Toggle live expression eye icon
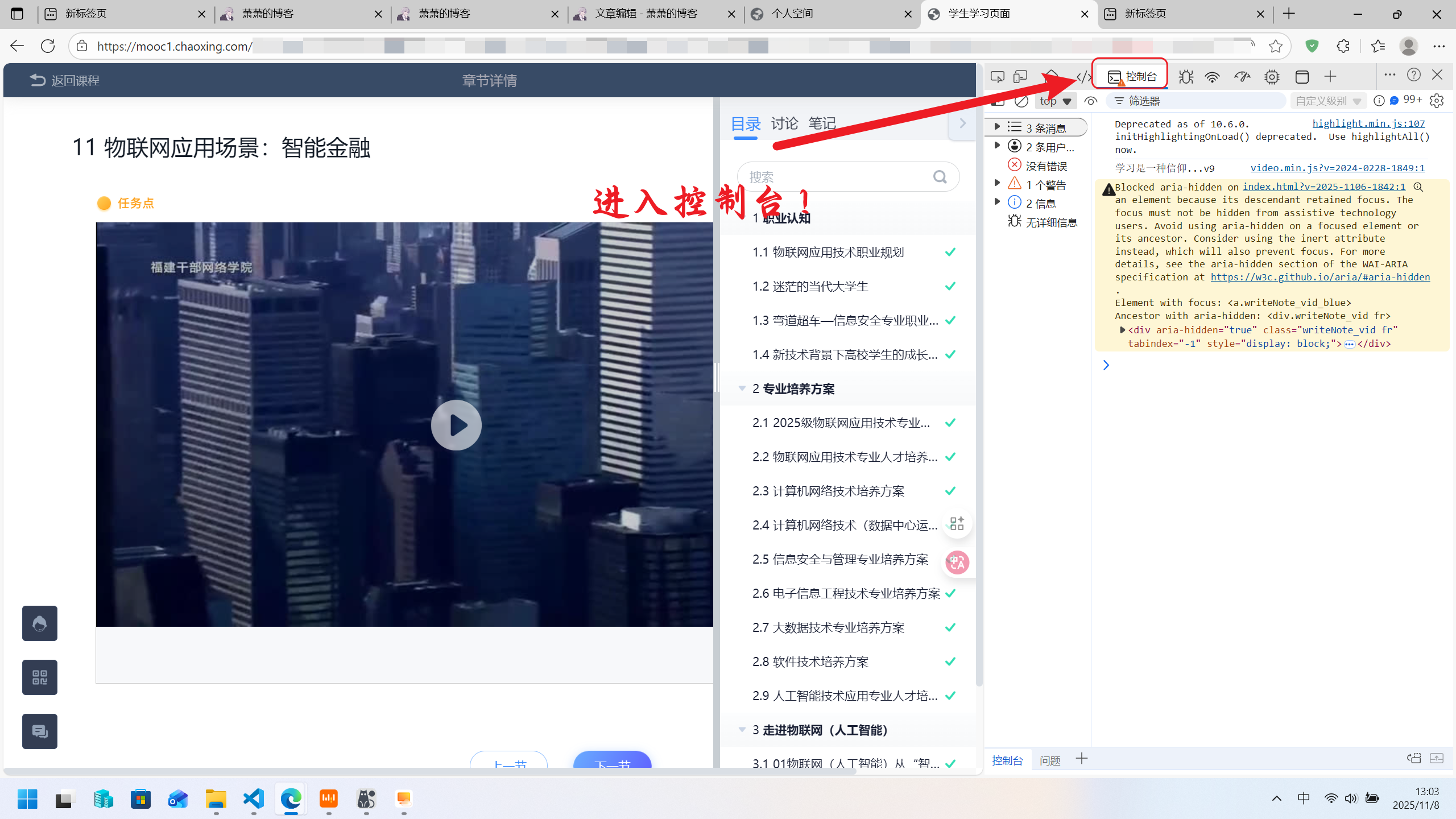 pyautogui.click(x=1090, y=101)
